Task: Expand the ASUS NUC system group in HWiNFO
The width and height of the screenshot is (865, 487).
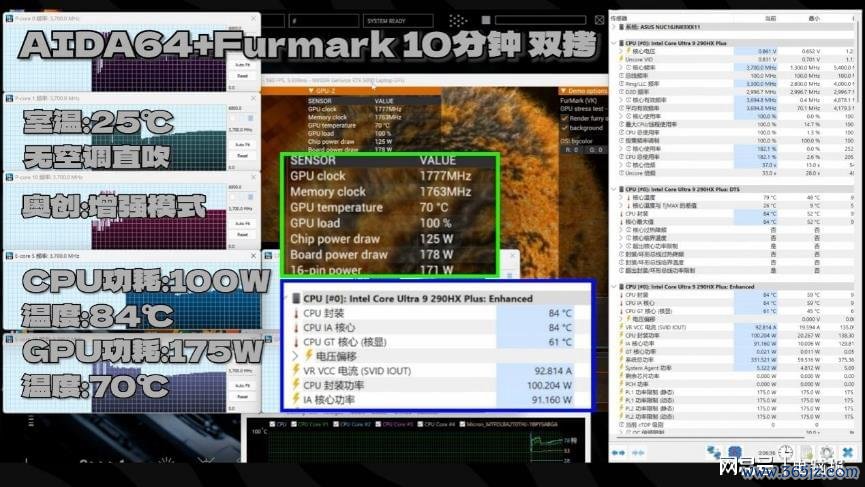Action: click(x=614, y=26)
